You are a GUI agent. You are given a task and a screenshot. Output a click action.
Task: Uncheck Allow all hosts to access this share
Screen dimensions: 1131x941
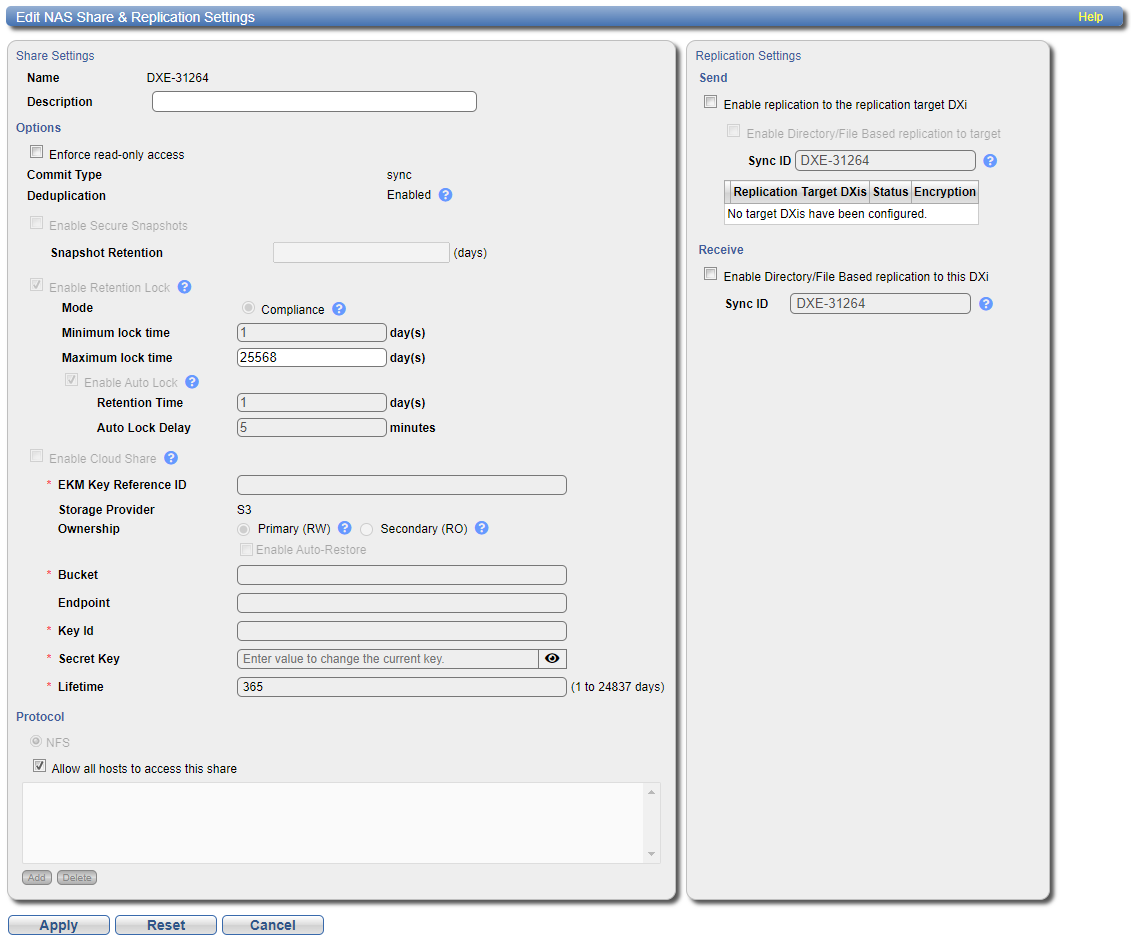[40, 767]
